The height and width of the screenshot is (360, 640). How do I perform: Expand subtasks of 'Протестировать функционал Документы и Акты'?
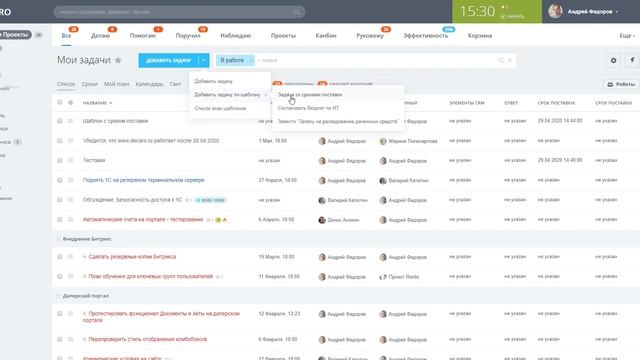pos(84,313)
